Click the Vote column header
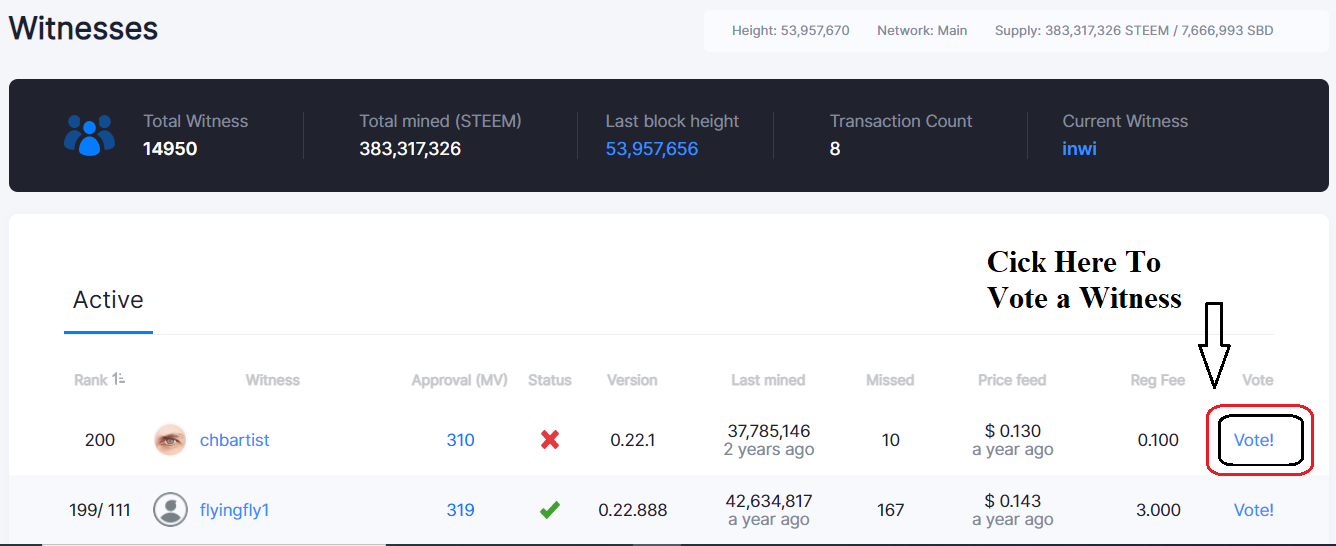The image size is (1336, 546). [1257, 380]
